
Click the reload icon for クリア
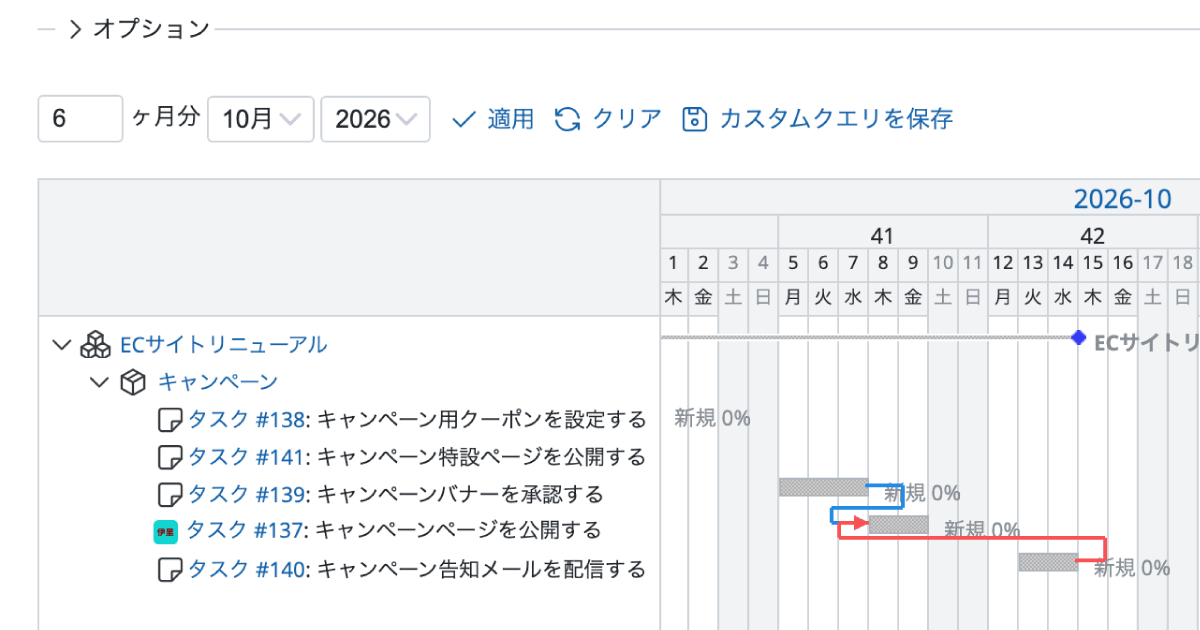[568, 120]
